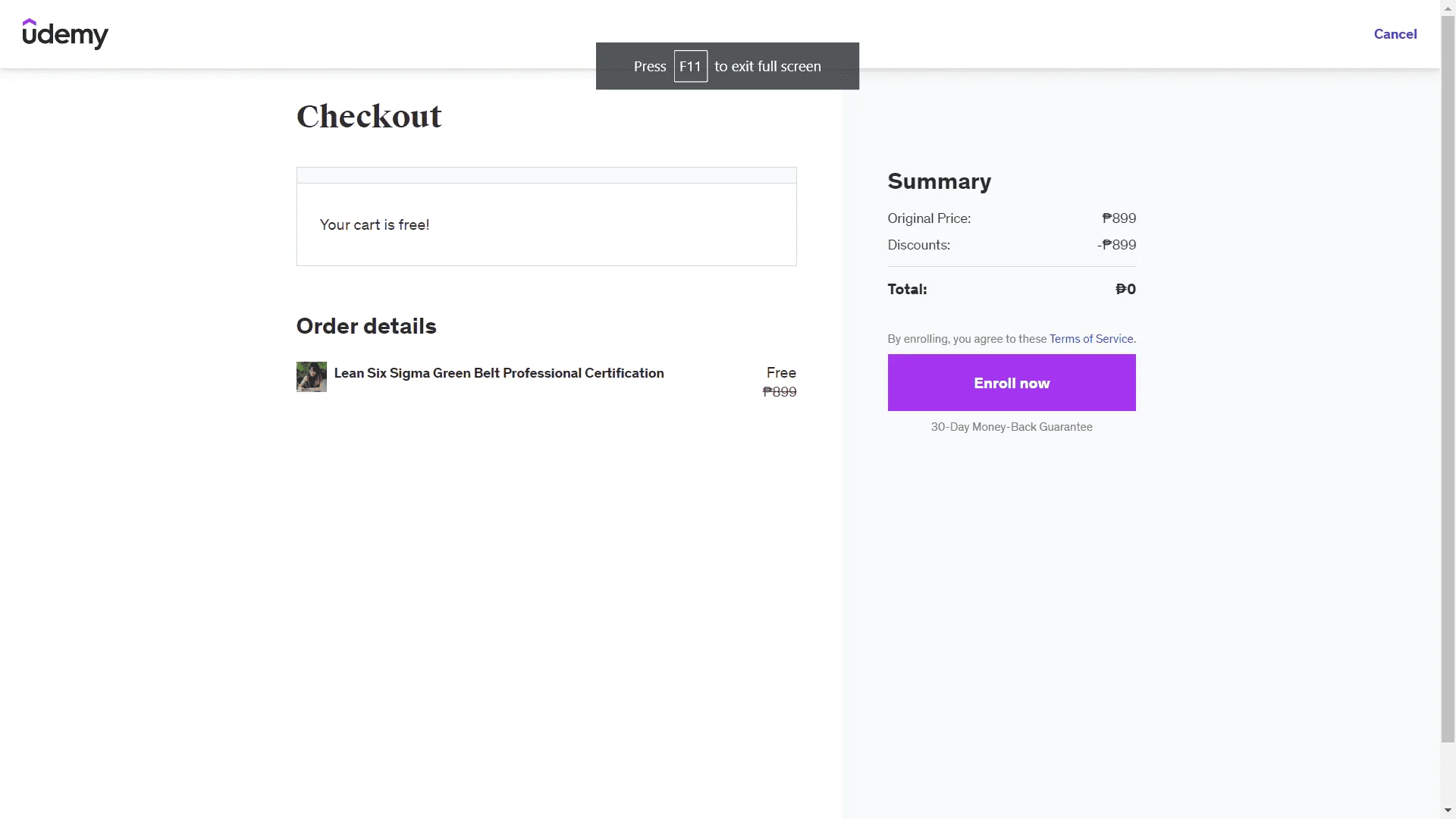
Task: Open the Terms of Service link
Action: tap(1092, 339)
